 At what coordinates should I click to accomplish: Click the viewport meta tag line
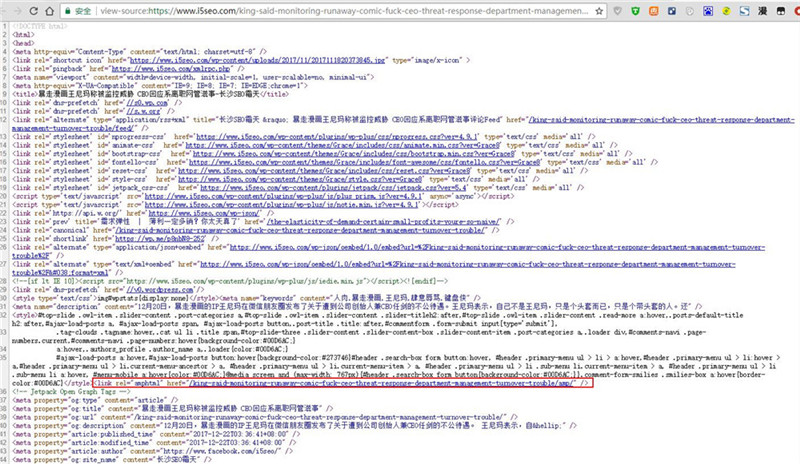(193, 77)
